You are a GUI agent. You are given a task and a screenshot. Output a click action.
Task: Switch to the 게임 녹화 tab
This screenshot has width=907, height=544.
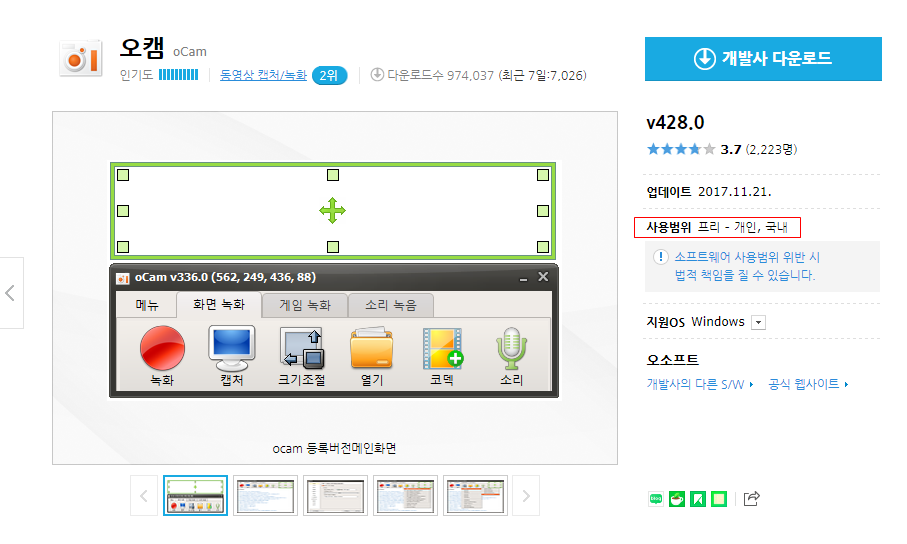coord(305,305)
